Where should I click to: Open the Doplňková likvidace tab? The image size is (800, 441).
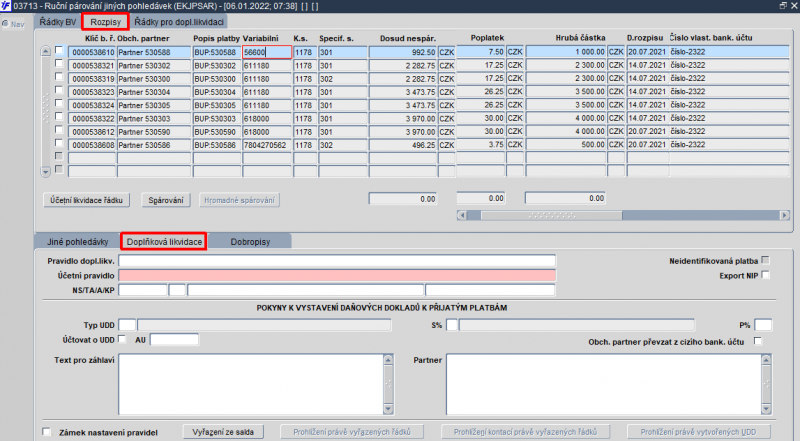(x=164, y=241)
